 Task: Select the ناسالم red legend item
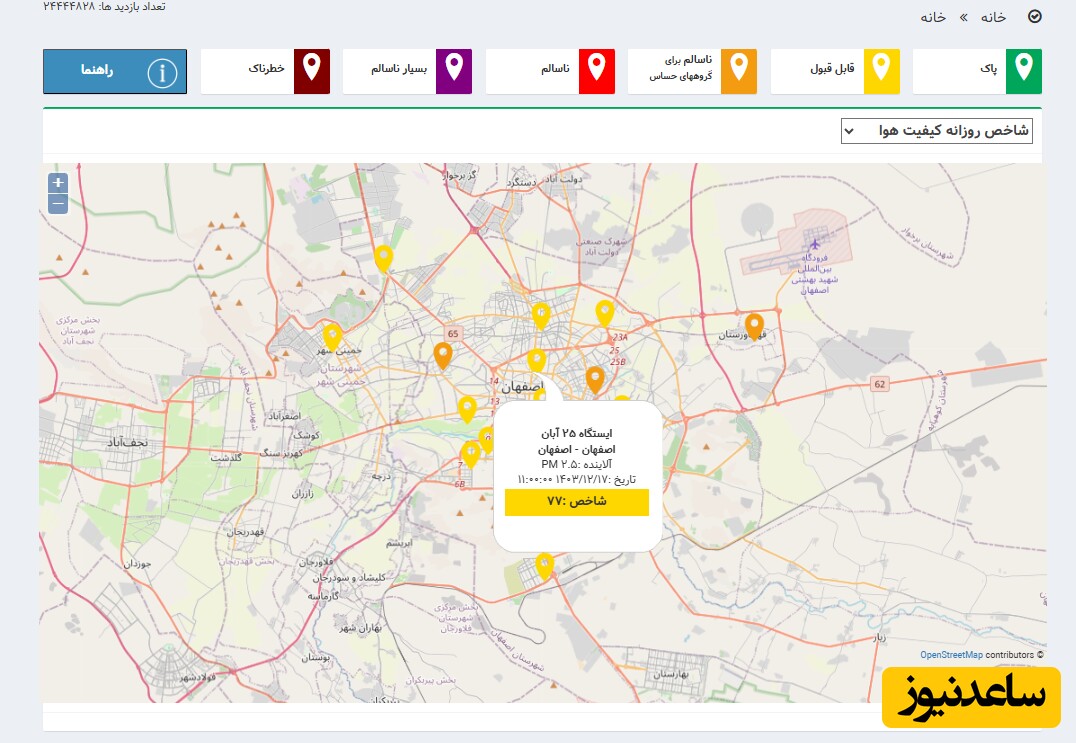(550, 71)
